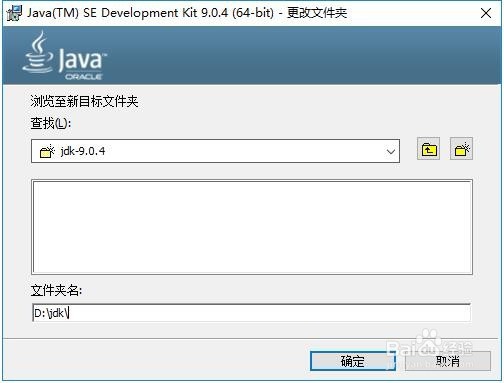504x383 pixels.
Task: Click the installer icon in title bar
Action: (14, 13)
